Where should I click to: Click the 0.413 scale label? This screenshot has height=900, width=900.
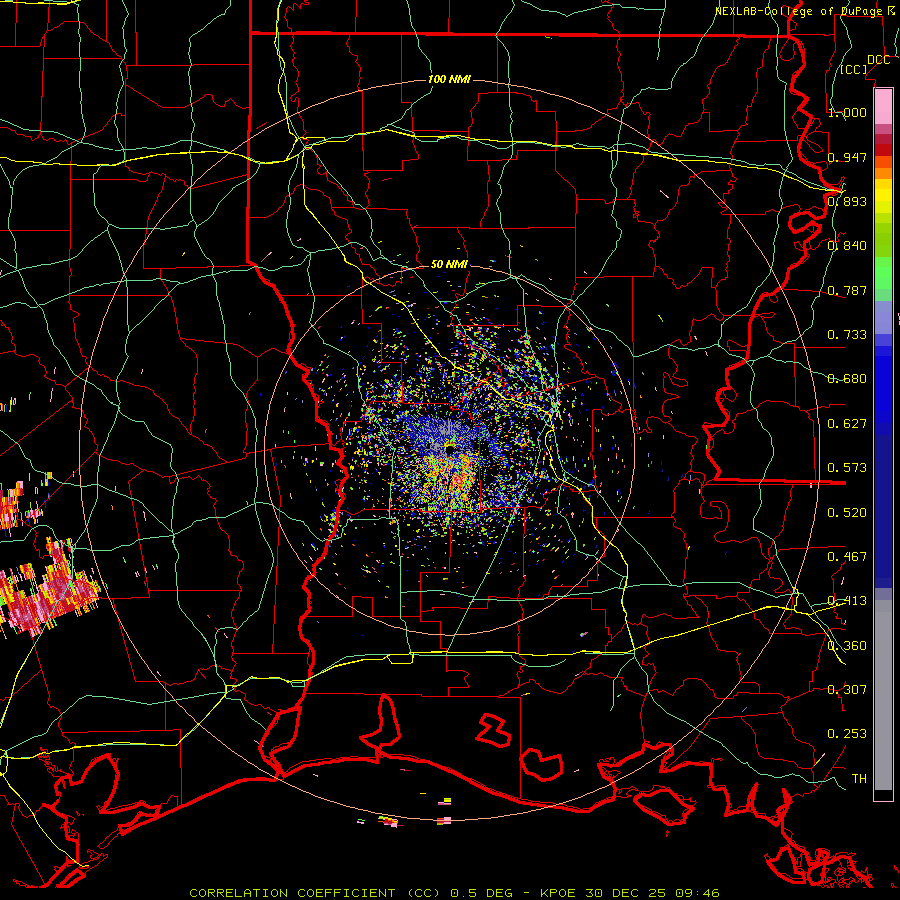point(847,601)
